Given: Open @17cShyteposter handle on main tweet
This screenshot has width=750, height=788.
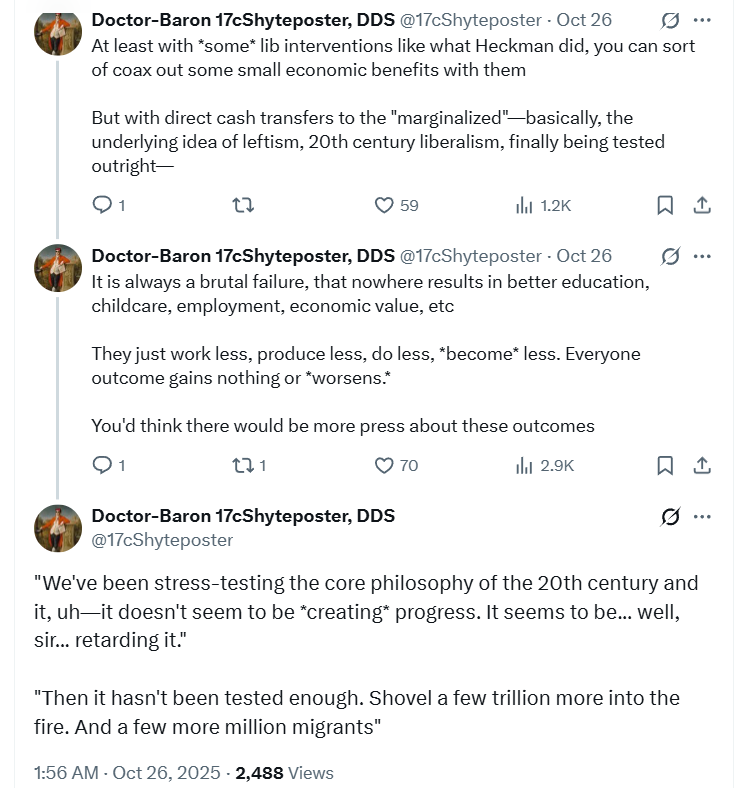Looking at the screenshot, I should [x=162, y=540].
